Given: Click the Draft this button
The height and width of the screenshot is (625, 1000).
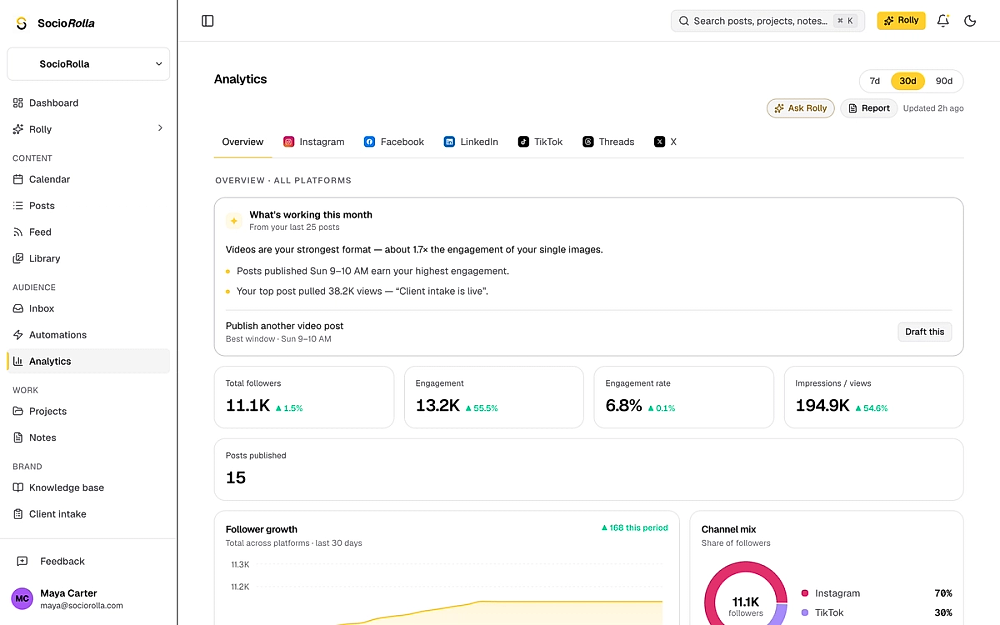Looking at the screenshot, I should pos(924,332).
